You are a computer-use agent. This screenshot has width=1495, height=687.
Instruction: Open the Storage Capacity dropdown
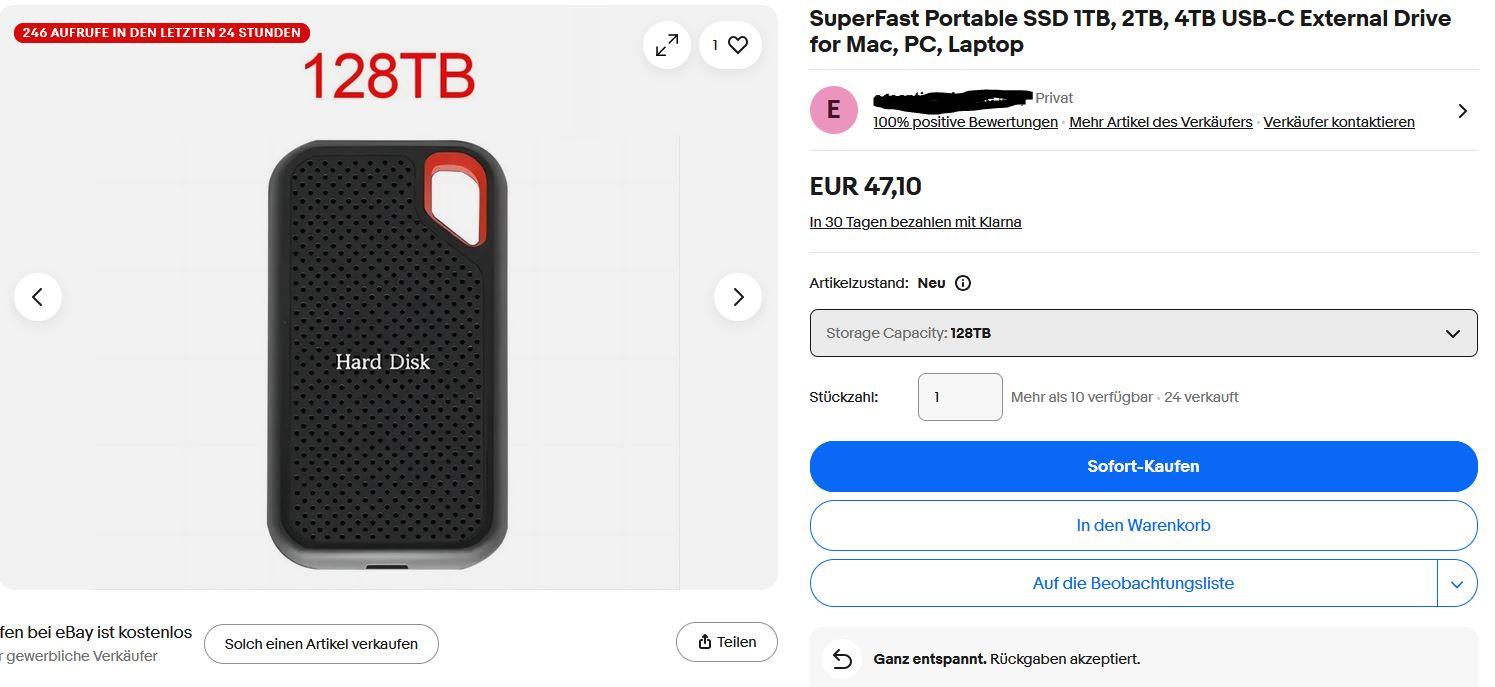[x=1143, y=332]
